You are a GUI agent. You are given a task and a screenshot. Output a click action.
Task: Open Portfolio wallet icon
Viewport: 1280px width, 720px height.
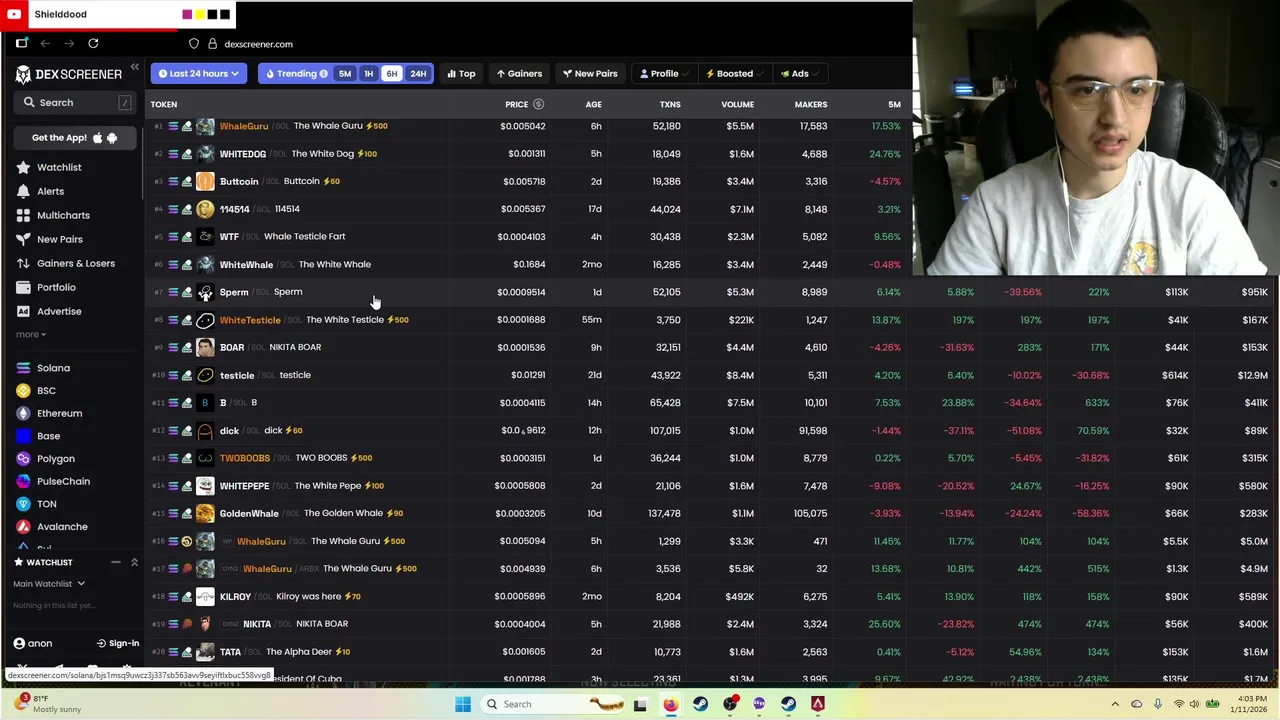(23, 287)
